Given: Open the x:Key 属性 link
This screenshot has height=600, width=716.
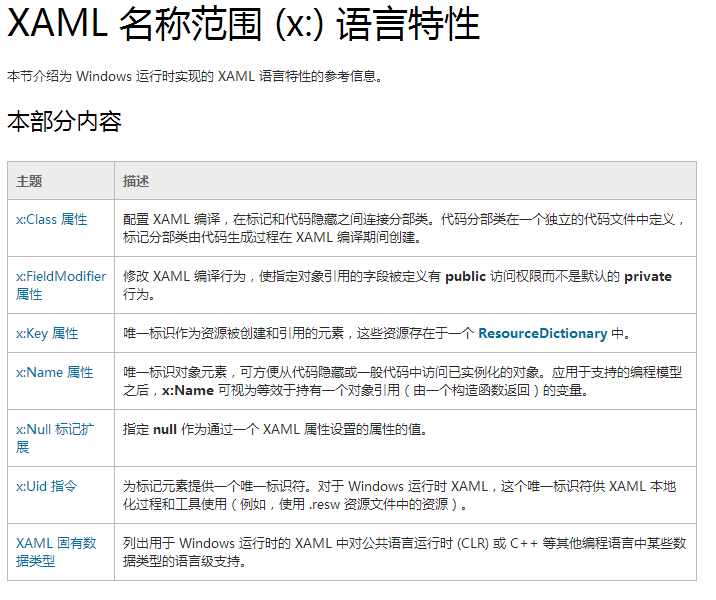Looking at the screenshot, I should (x=47, y=334).
